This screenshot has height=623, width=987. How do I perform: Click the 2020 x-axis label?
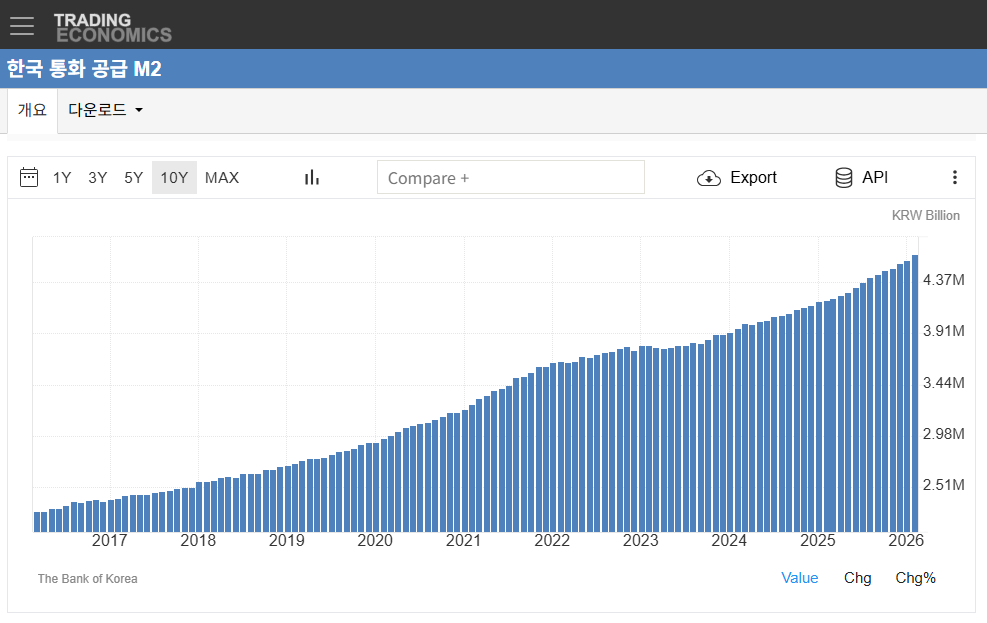coord(375,540)
